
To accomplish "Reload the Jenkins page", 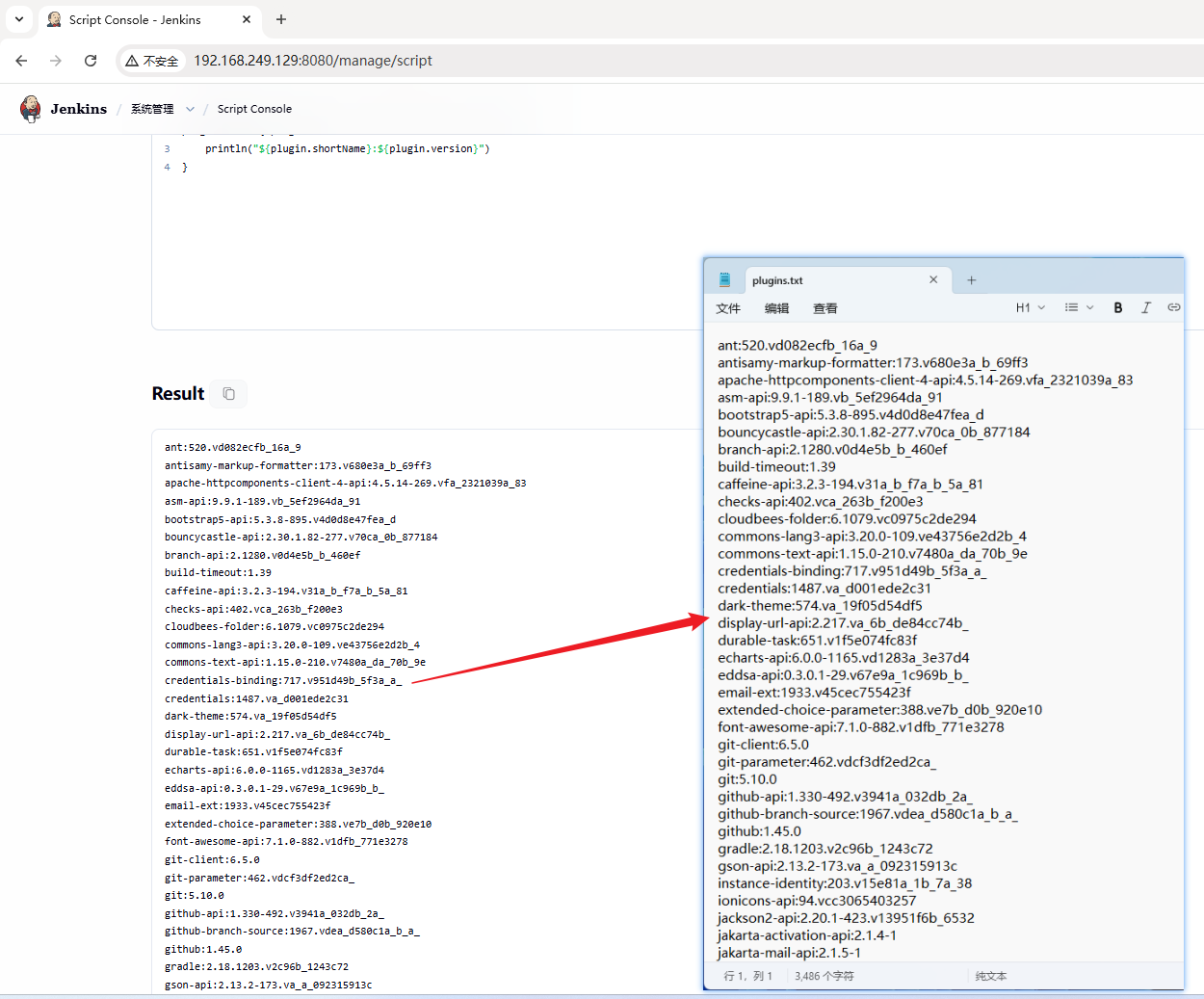I will (91, 61).
